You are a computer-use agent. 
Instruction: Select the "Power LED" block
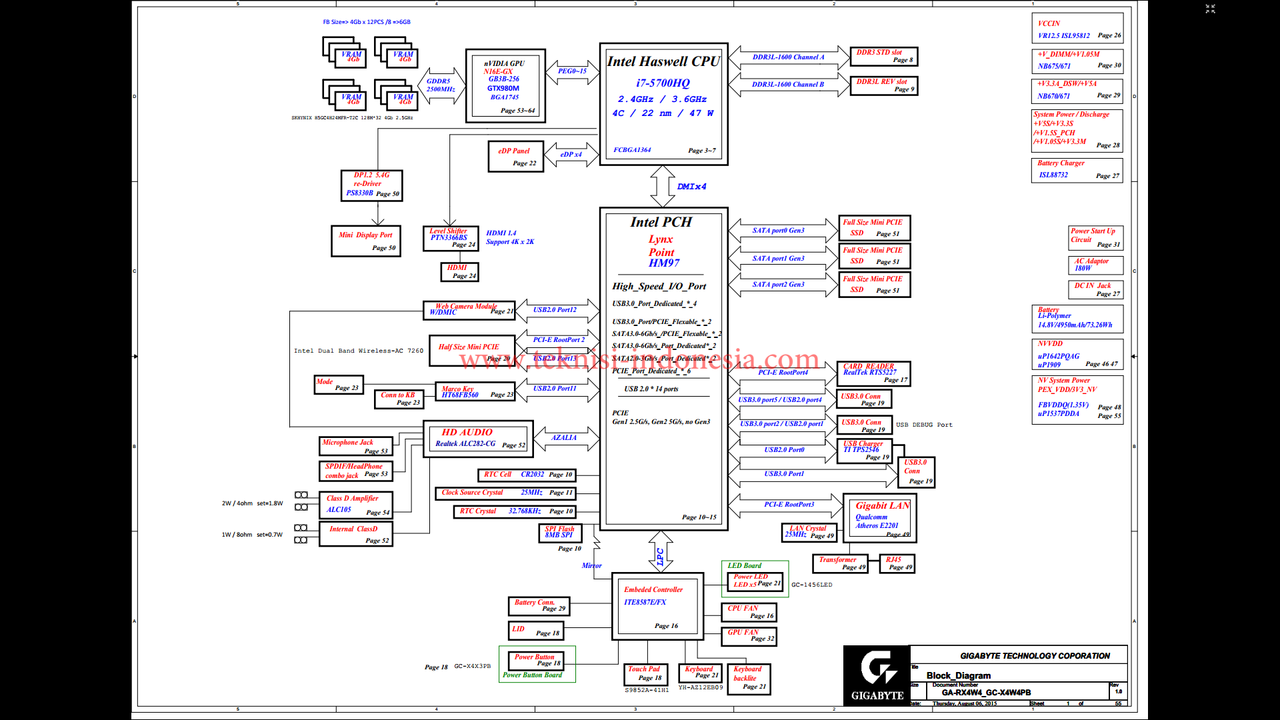coord(755,580)
